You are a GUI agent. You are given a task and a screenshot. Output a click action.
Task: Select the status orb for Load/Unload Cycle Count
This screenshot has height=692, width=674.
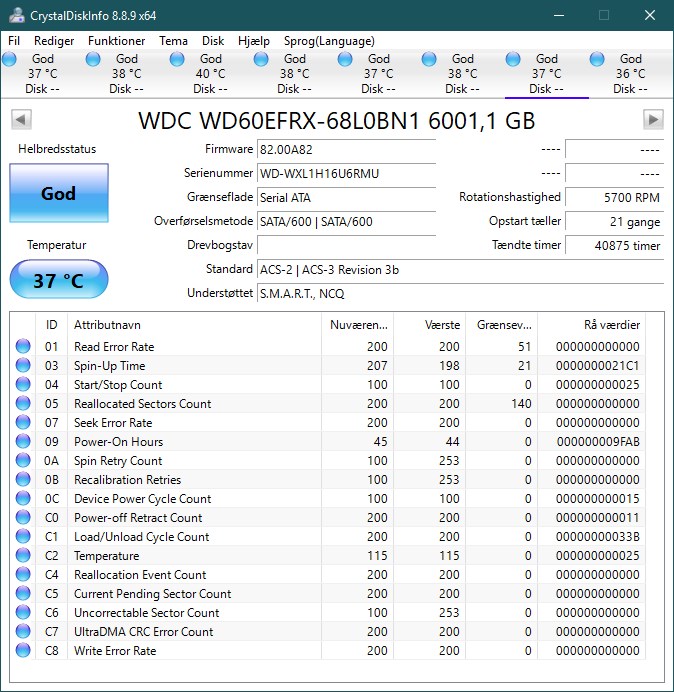click(23, 536)
